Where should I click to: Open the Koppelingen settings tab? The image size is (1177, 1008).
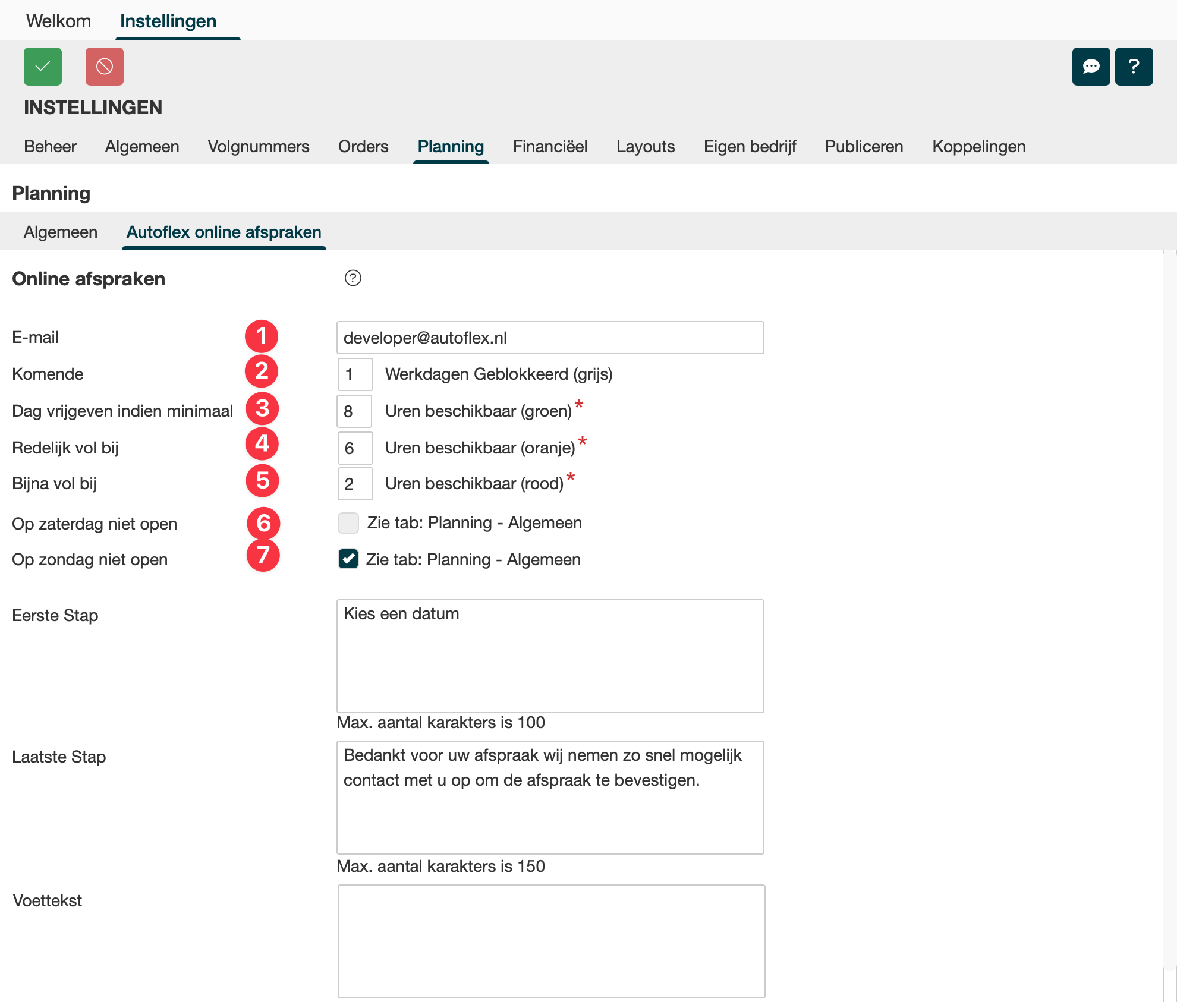pyautogui.click(x=978, y=146)
